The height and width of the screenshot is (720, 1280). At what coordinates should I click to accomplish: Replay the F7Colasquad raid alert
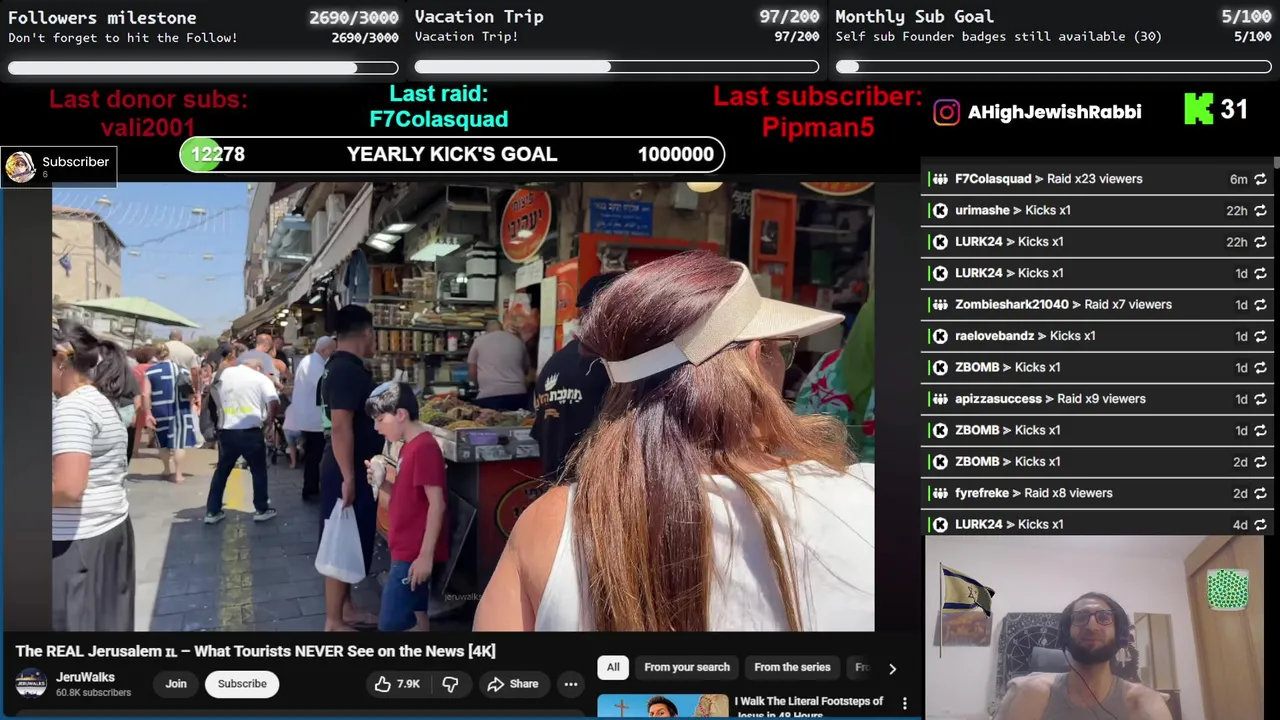click(x=1260, y=179)
